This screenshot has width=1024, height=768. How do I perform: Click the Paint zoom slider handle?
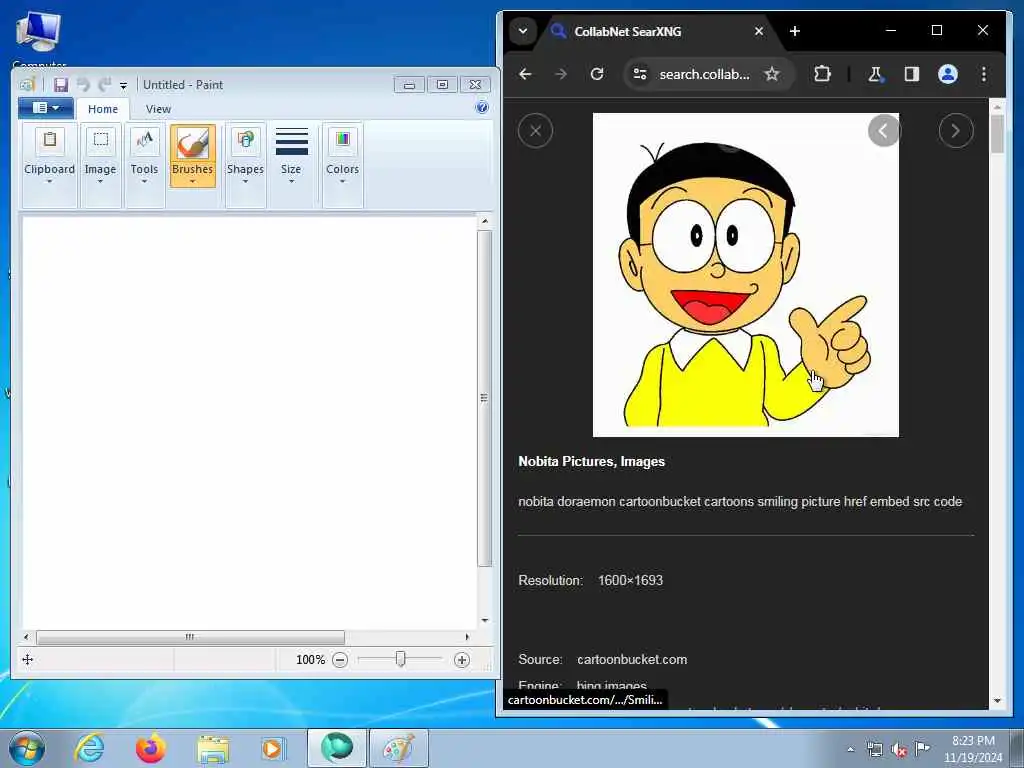click(400, 660)
